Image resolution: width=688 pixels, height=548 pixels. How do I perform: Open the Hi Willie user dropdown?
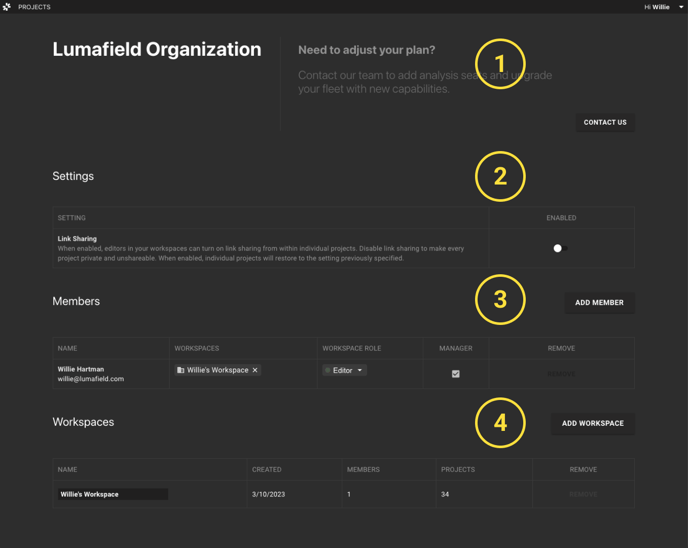click(x=664, y=7)
